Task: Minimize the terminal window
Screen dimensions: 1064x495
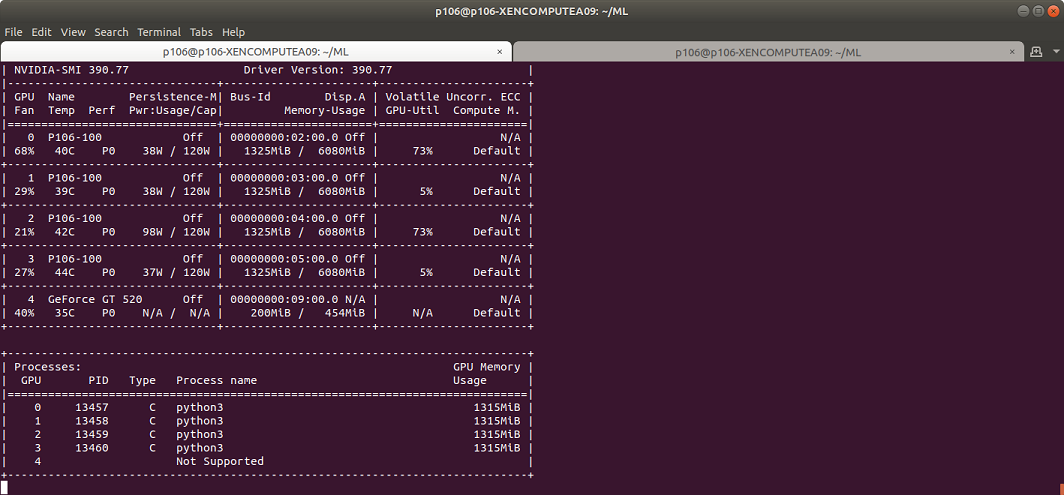Action: [x=1025, y=11]
